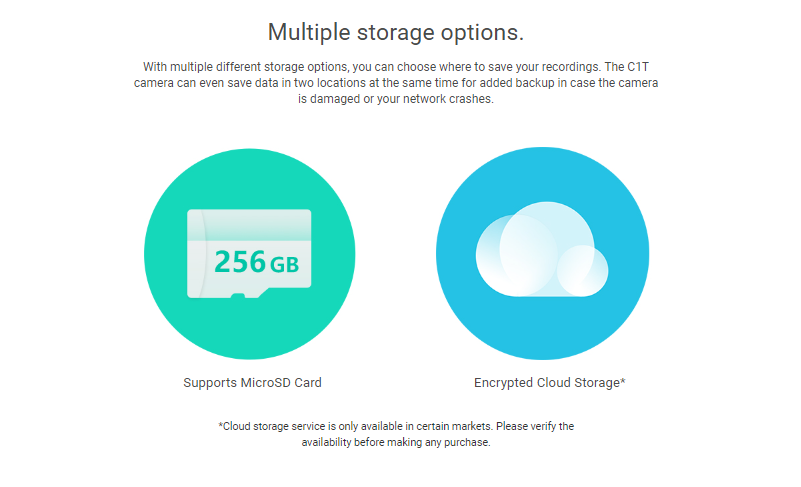The height and width of the screenshot is (487, 801).
Task: Click the notch on the card's bottom edge
Action: (x=238, y=296)
